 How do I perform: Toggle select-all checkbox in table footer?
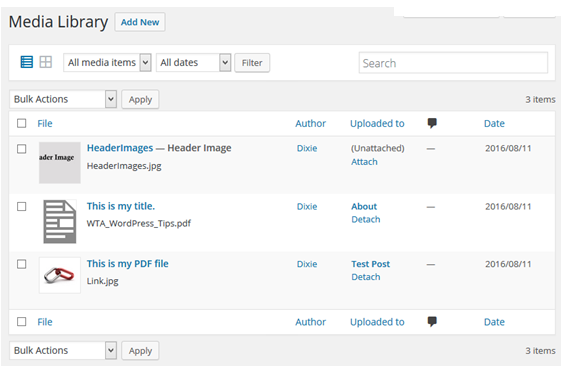(22, 321)
